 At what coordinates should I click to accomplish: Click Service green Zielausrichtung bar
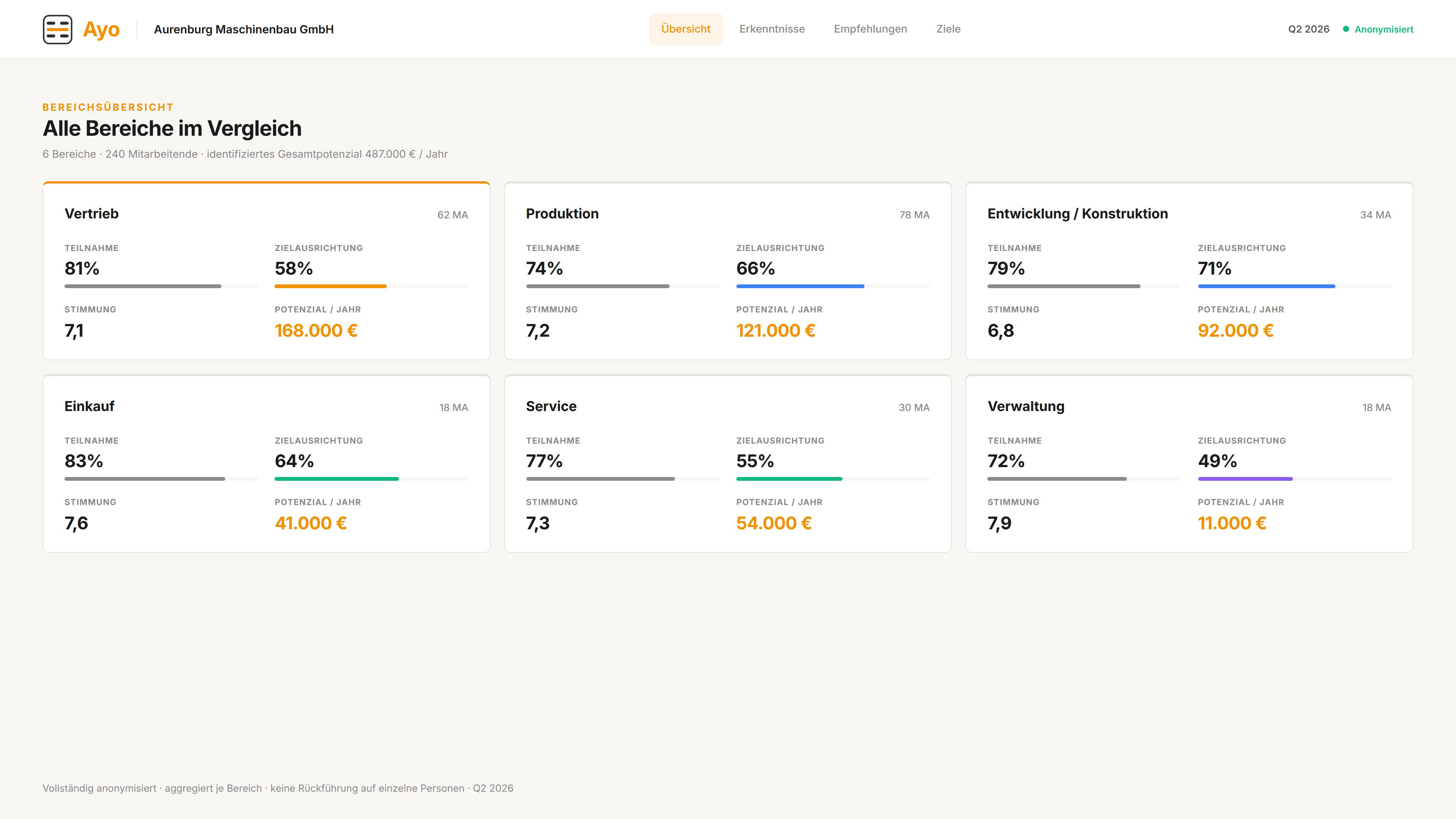pos(833,479)
